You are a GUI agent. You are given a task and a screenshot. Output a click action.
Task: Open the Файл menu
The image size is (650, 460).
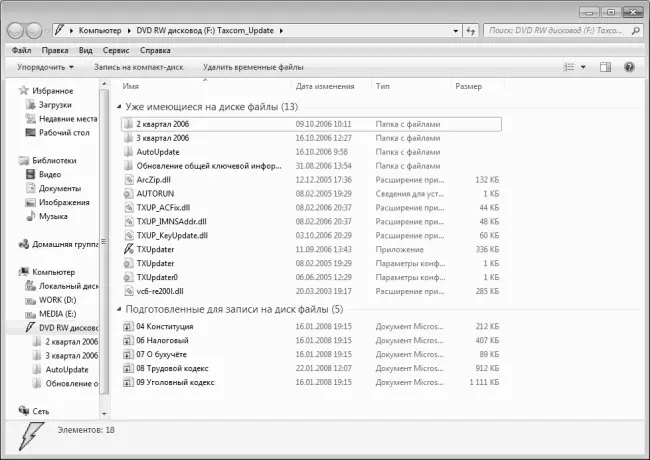[22, 50]
